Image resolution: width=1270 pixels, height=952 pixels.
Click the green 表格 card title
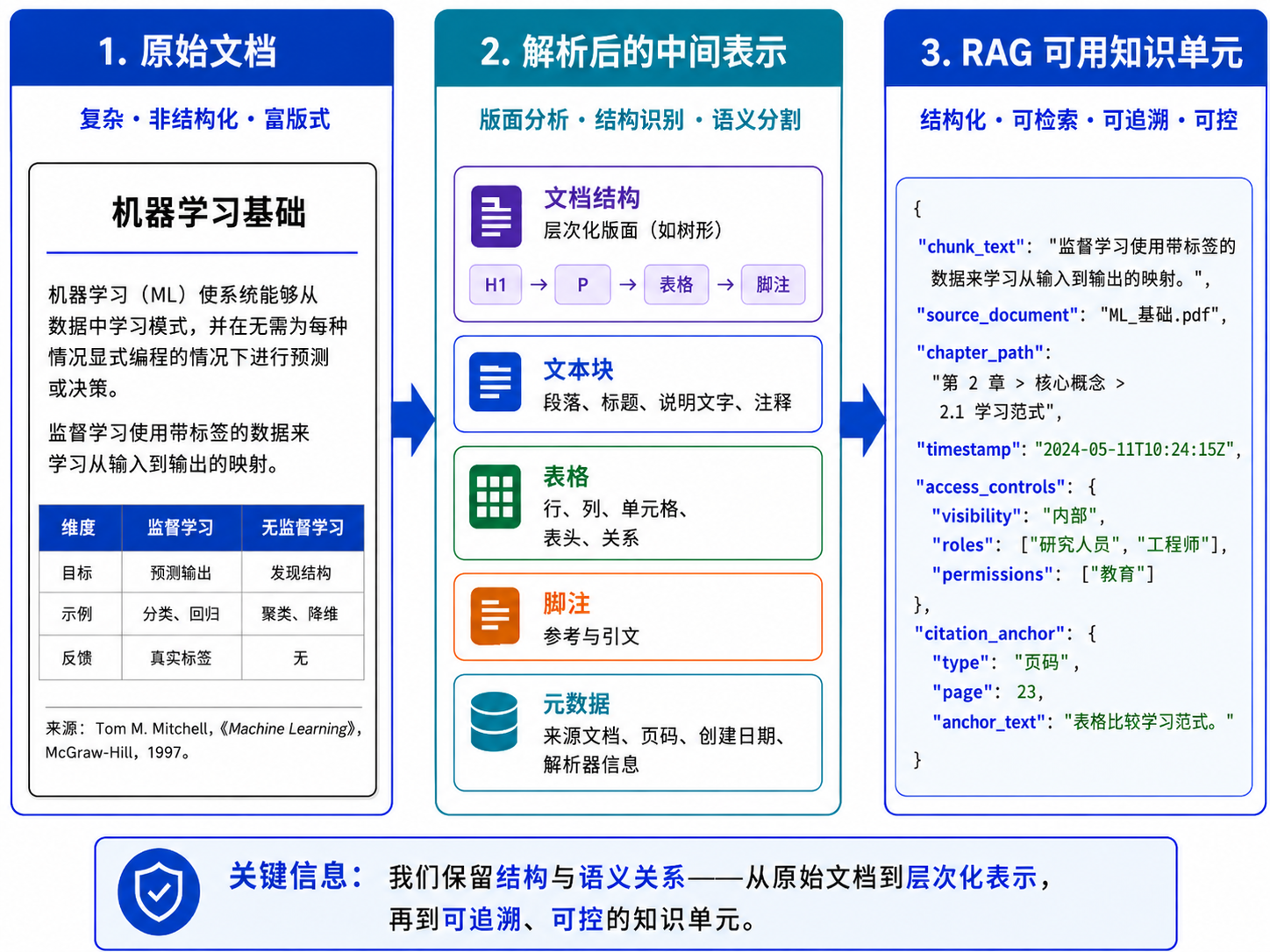(x=567, y=477)
